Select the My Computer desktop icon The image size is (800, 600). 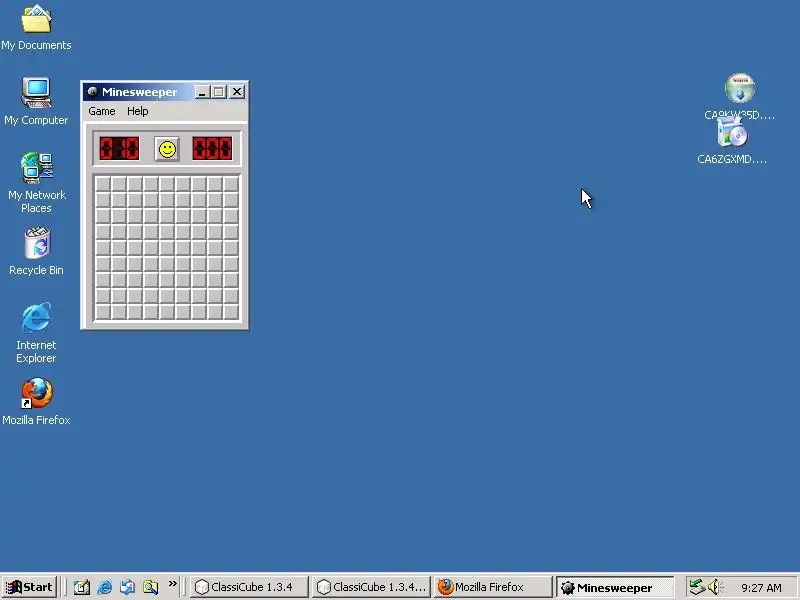[x=36, y=102]
